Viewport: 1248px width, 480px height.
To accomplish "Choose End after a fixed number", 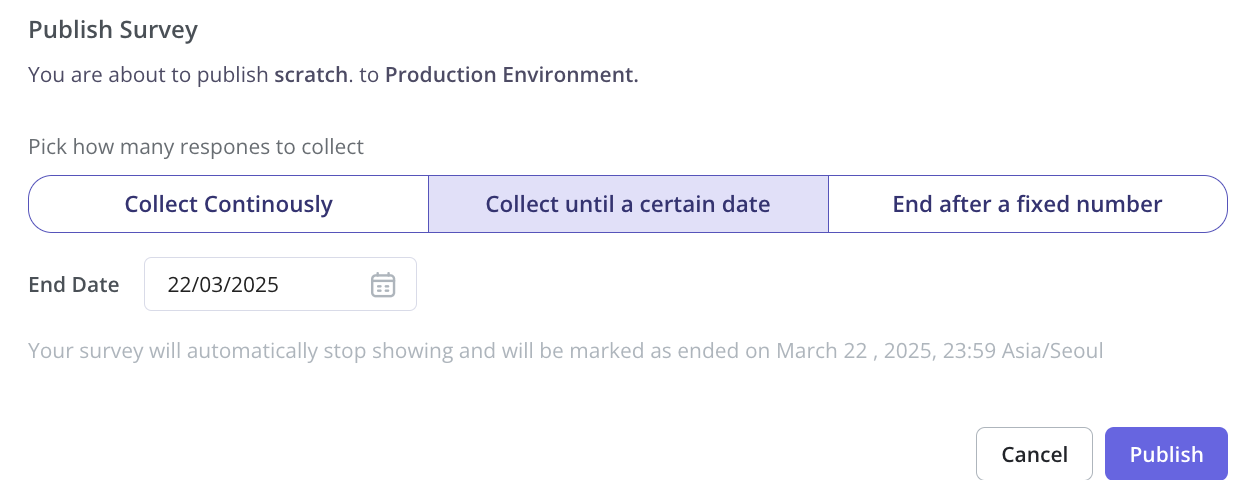I will [x=1027, y=204].
